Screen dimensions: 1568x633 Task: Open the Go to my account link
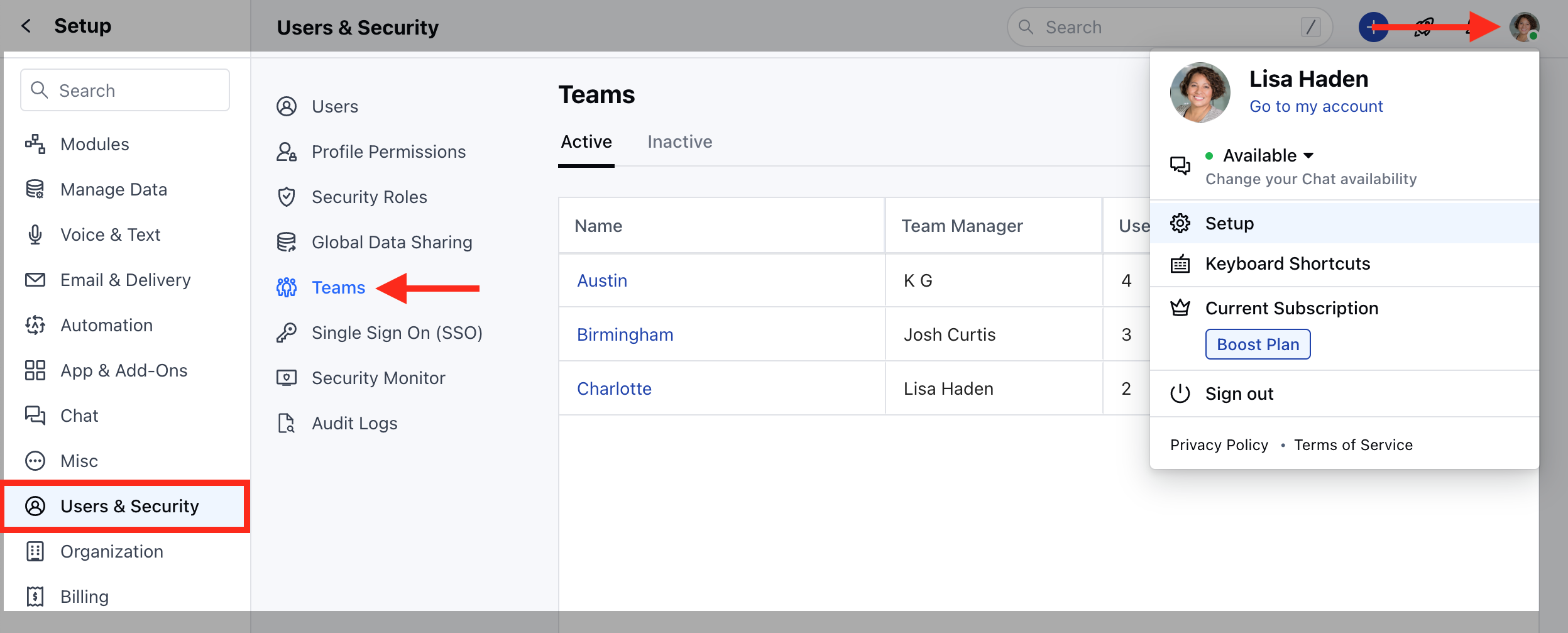[x=1316, y=106]
